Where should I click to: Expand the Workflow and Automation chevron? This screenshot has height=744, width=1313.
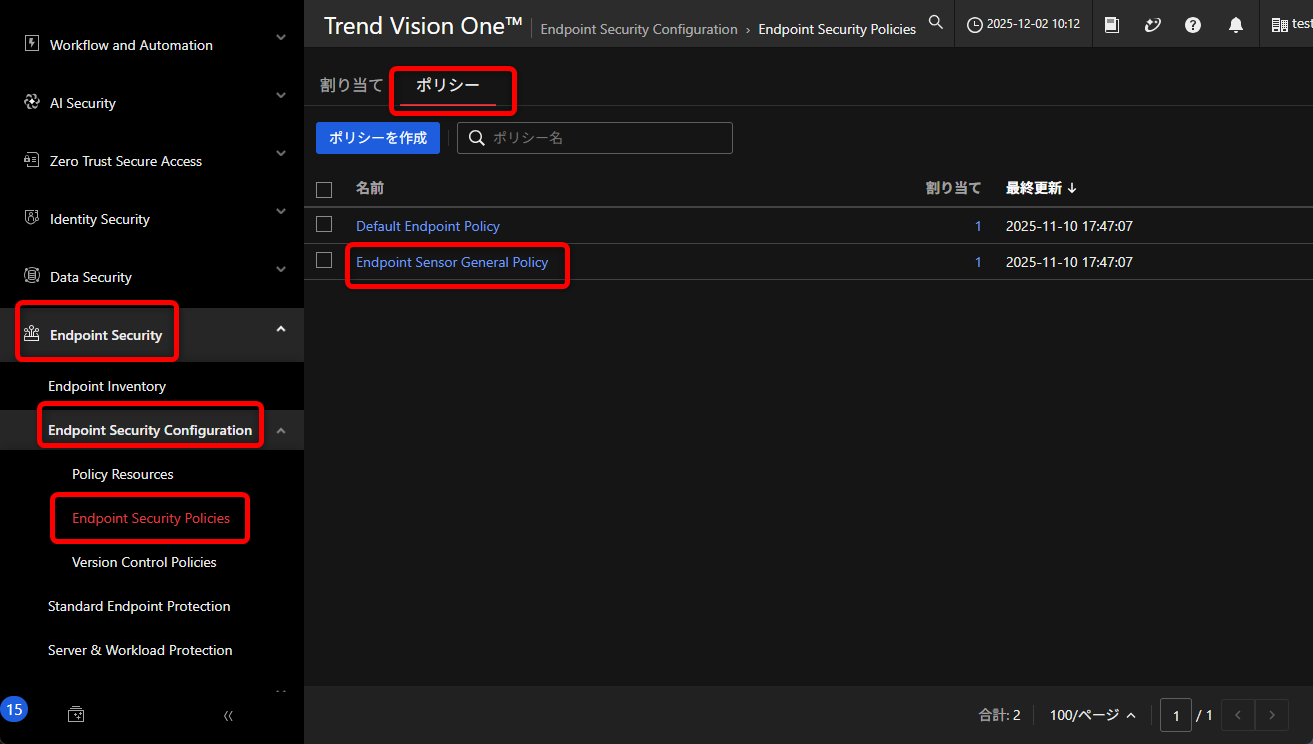[281, 37]
